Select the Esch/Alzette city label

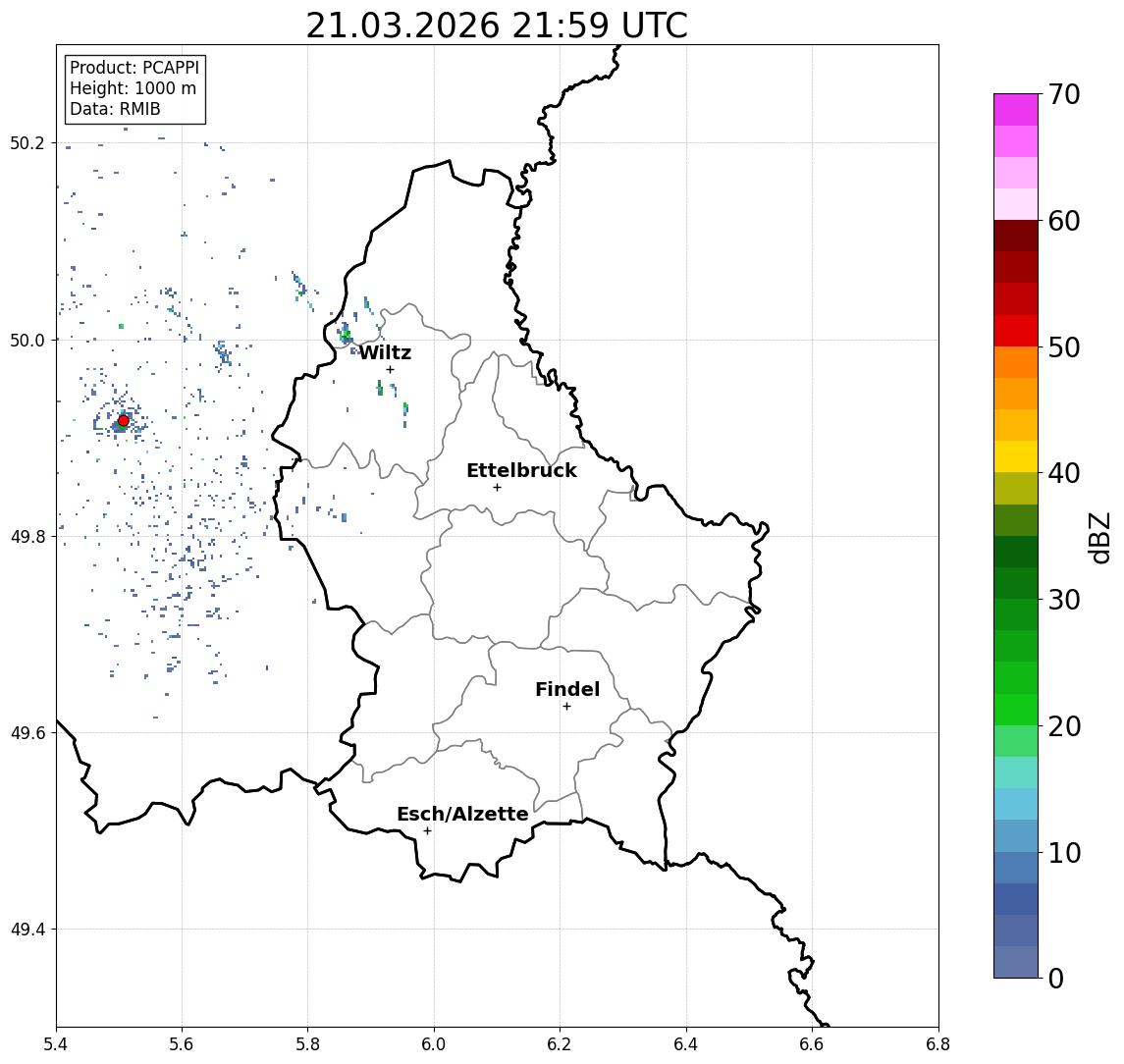pyautogui.click(x=462, y=814)
